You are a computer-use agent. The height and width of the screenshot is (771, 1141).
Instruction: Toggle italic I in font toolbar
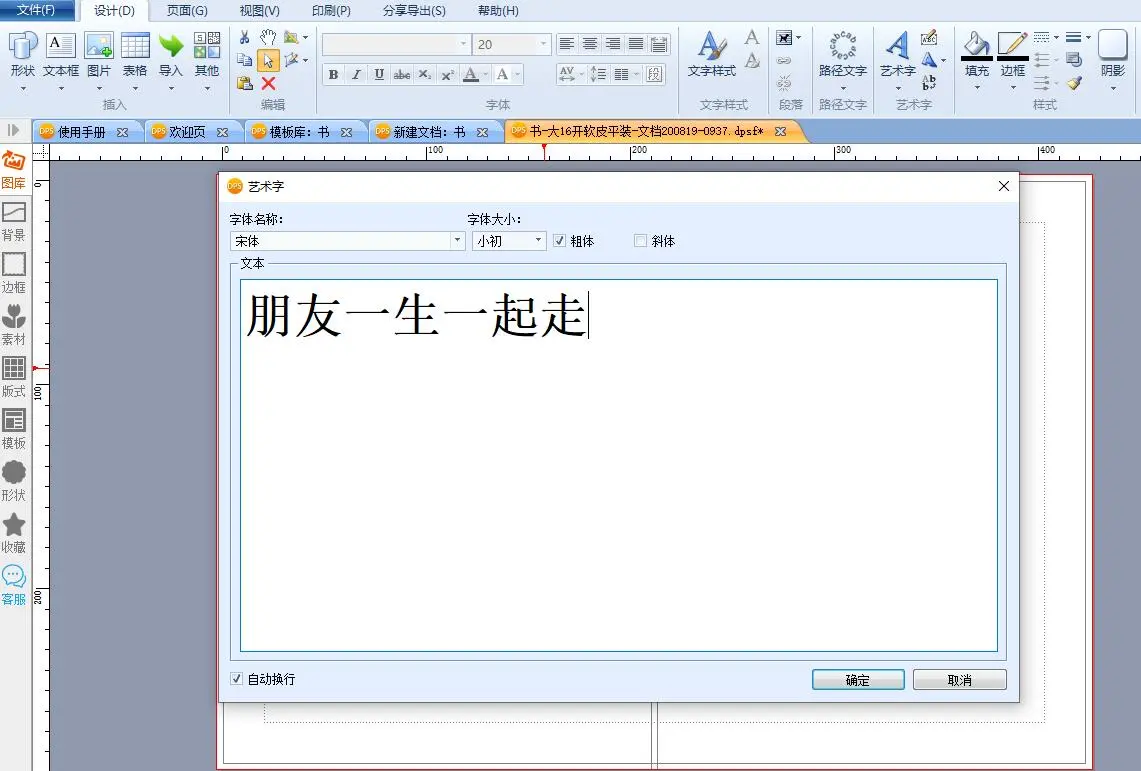point(356,74)
